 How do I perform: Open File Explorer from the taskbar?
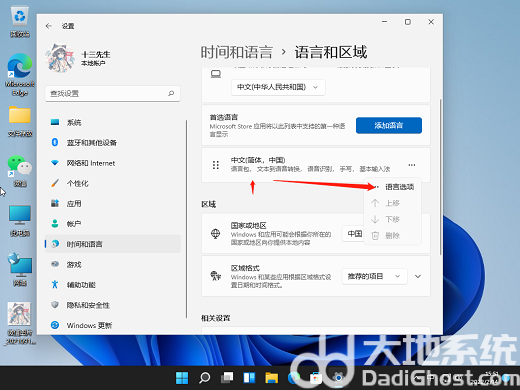pyautogui.click(x=272, y=378)
